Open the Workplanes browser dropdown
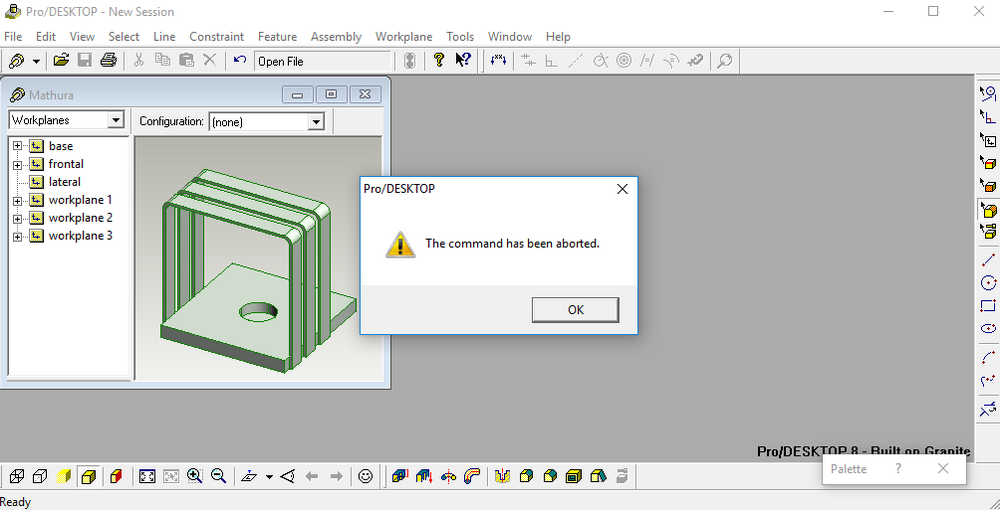Screen dimensions: 1000x510 pyautogui.click(x=115, y=120)
